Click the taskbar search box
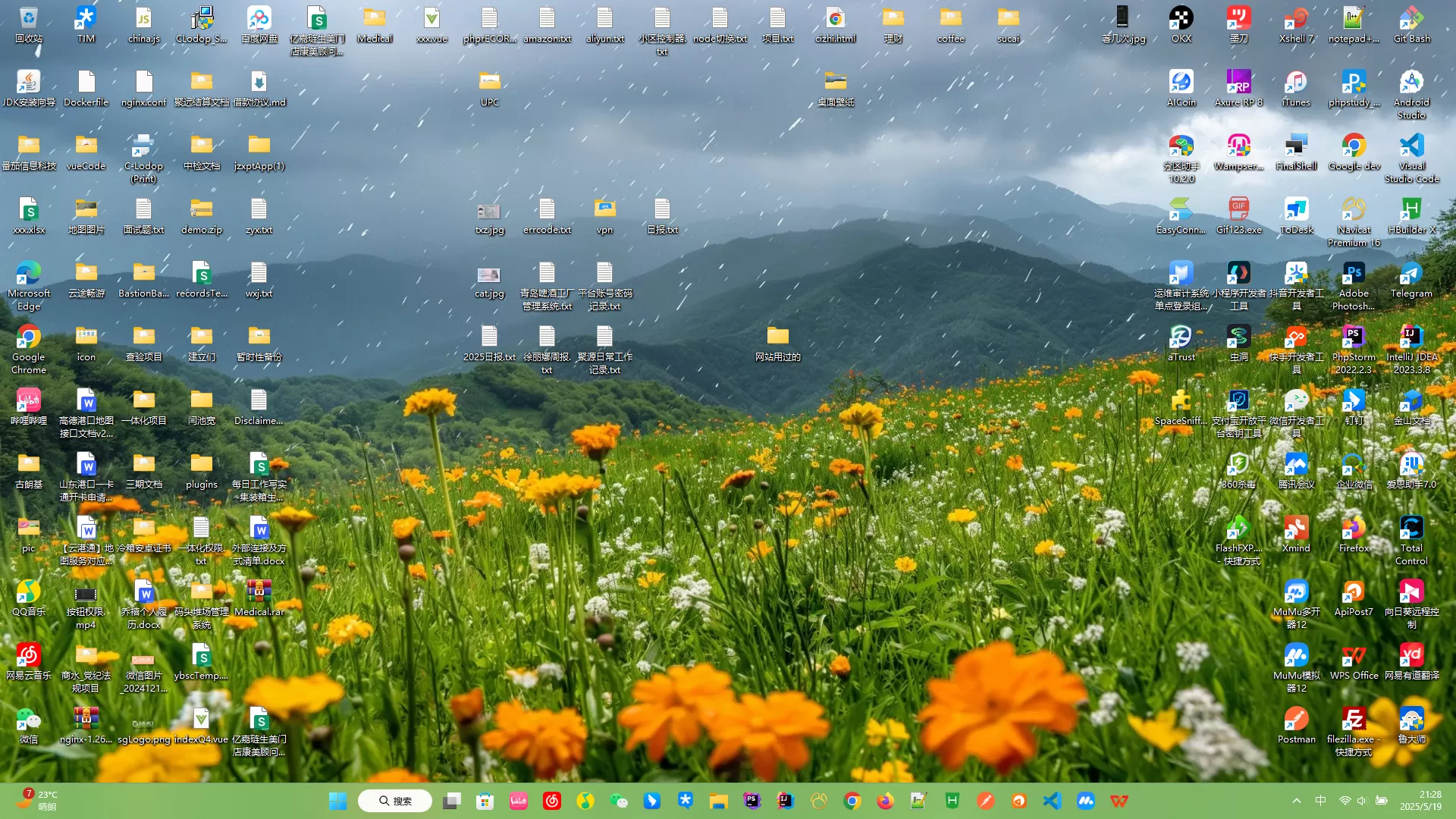The height and width of the screenshot is (819, 1456). tap(395, 801)
